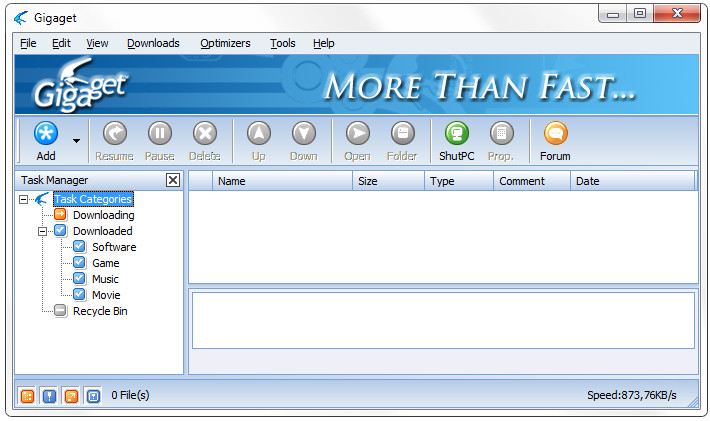This screenshot has width=710, height=421.
Task: Click the Gigaget bird icon in title bar
Action: pos(21,18)
